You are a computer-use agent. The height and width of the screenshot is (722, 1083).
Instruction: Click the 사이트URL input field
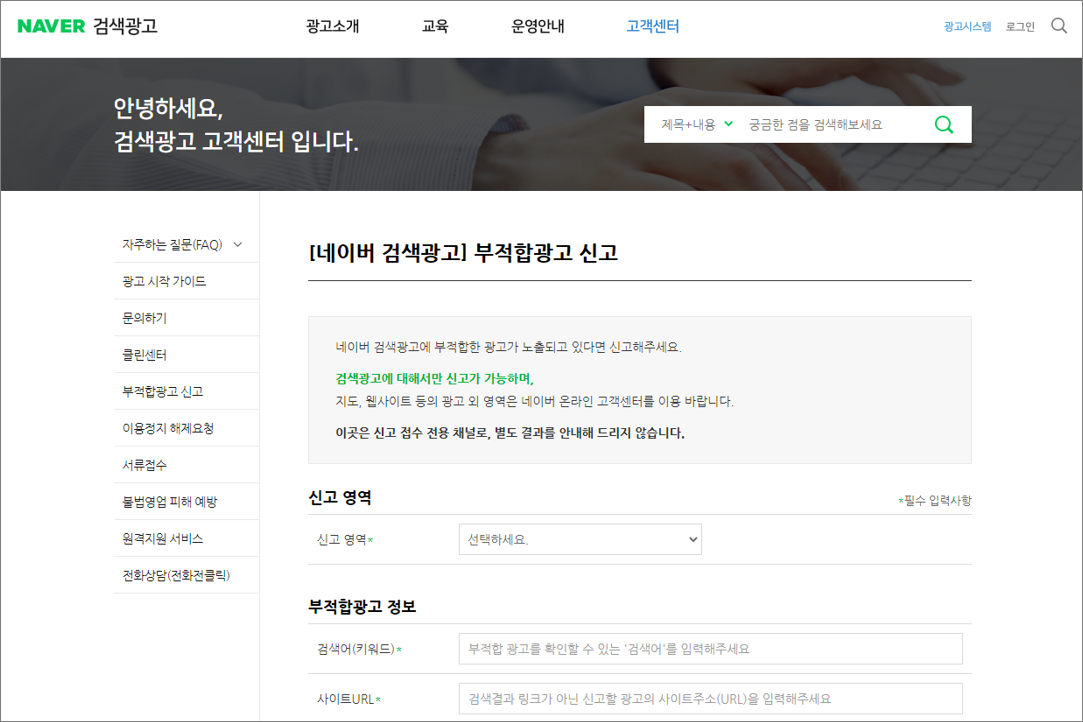point(710,698)
